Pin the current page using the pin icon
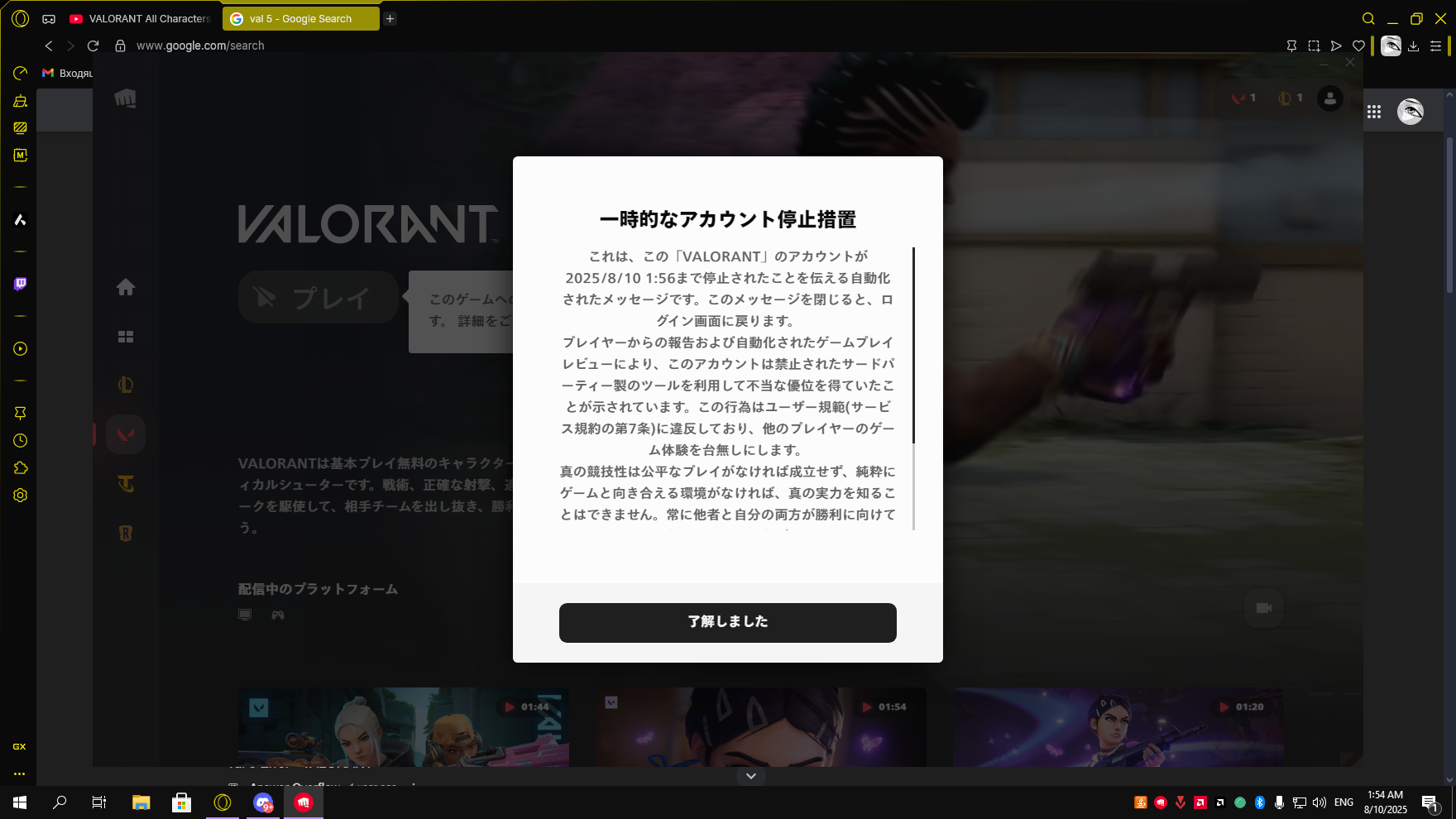Image resolution: width=1456 pixels, height=819 pixels. click(x=1292, y=46)
